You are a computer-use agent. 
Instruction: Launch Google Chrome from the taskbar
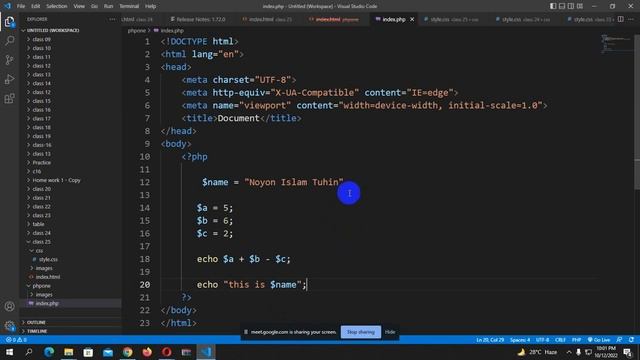coord(127,352)
